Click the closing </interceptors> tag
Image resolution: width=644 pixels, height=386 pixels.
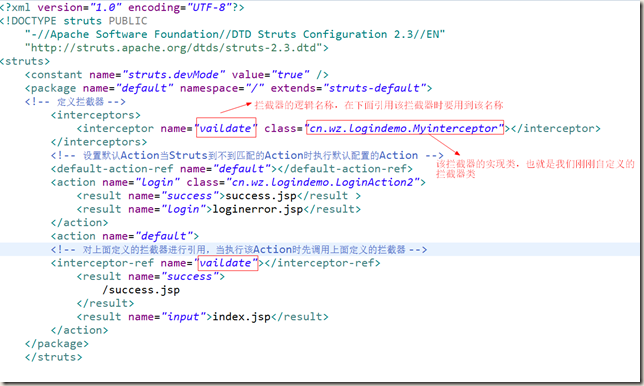(x=99, y=142)
